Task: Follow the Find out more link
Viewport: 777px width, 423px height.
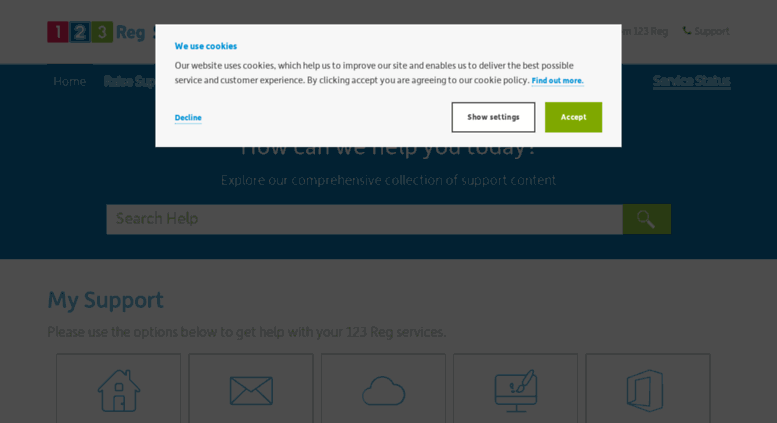Action: tap(557, 80)
